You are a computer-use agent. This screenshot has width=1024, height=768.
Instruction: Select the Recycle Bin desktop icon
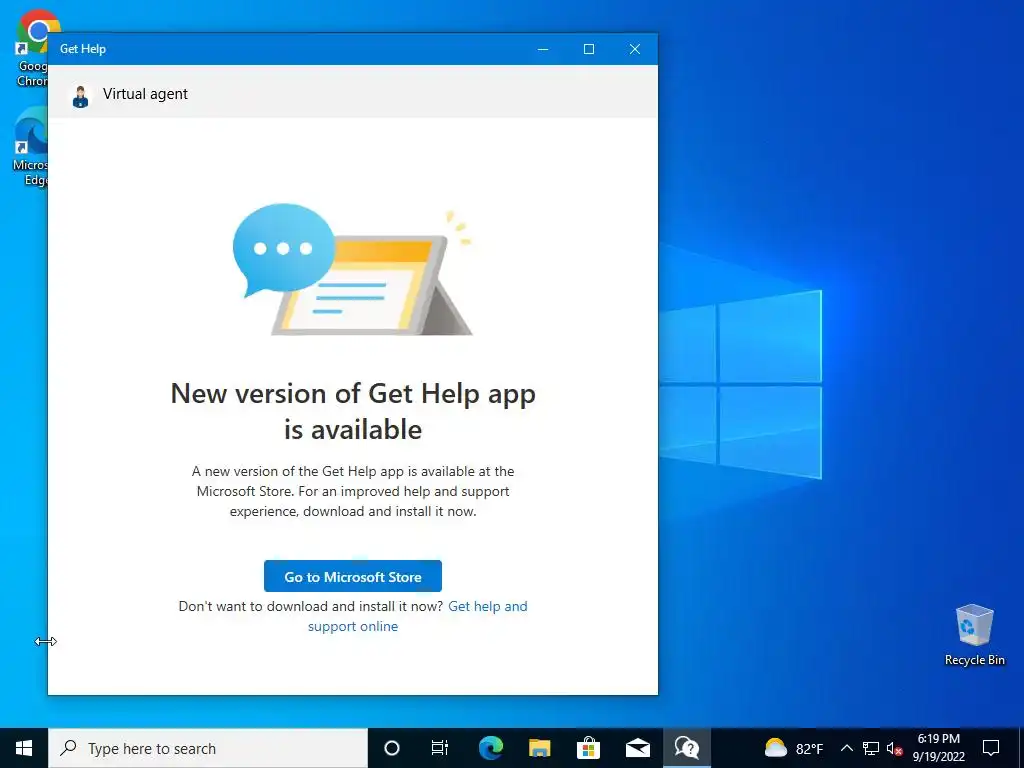coord(974,635)
